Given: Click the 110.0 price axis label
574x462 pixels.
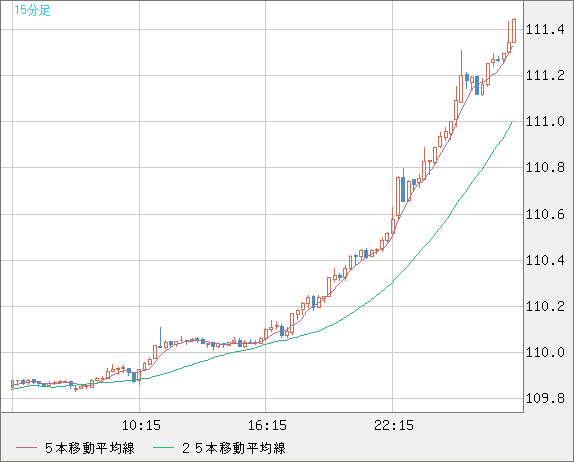Looking at the screenshot, I should click(x=545, y=352).
